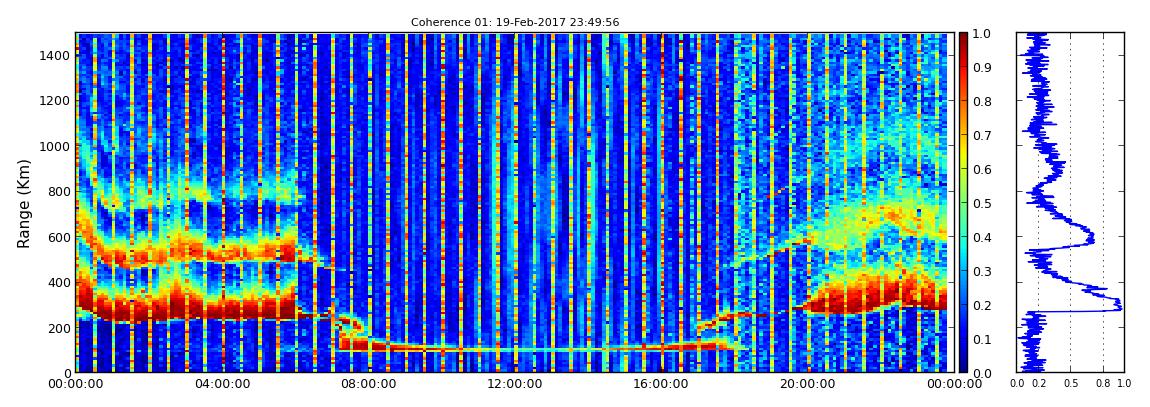
Task: Click the 0.7 colorbar tick label
Action: coord(983,136)
